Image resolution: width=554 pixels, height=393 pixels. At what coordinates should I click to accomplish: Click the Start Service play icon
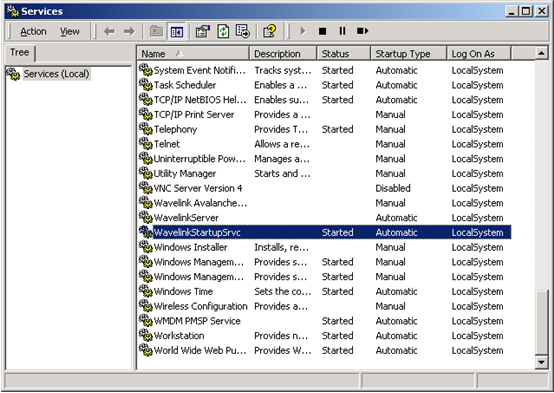pos(302,31)
